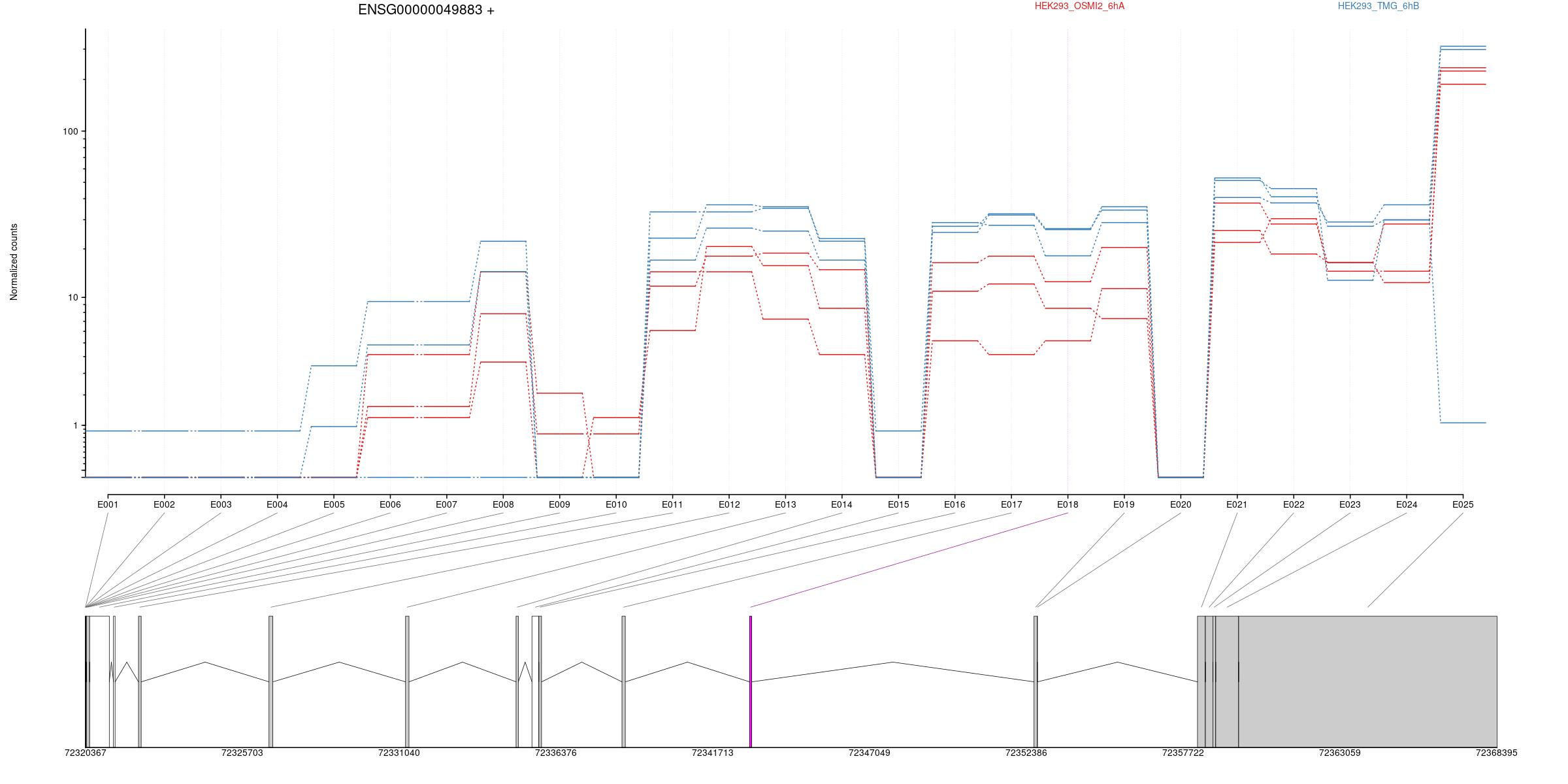
Task: Click genomic coordinate 72363059
Action: pos(1339,753)
